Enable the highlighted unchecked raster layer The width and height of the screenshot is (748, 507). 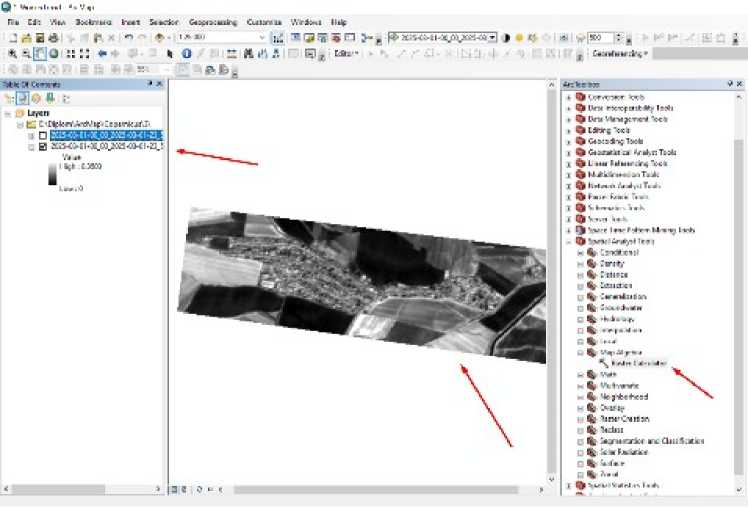coord(42,134)
